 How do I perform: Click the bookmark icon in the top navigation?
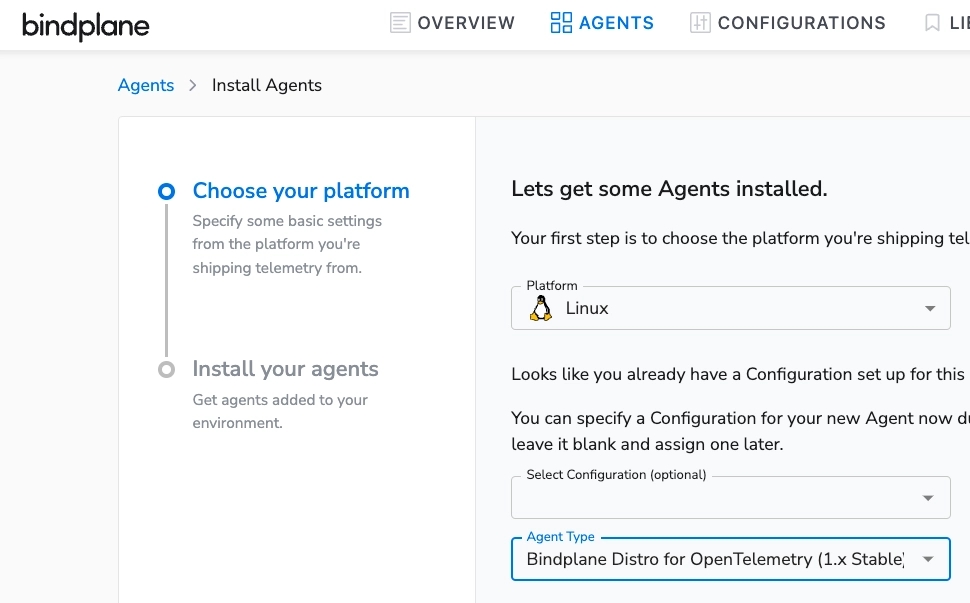[932, 23]
